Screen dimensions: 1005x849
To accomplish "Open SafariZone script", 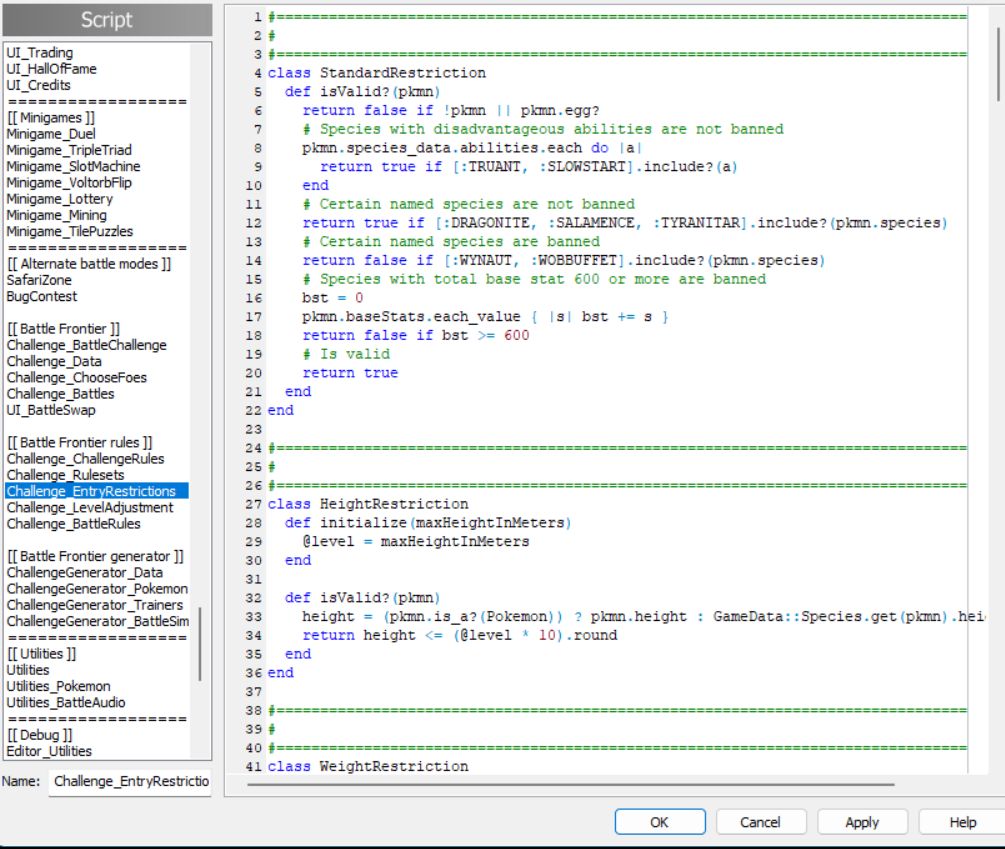I will point(39,280).
